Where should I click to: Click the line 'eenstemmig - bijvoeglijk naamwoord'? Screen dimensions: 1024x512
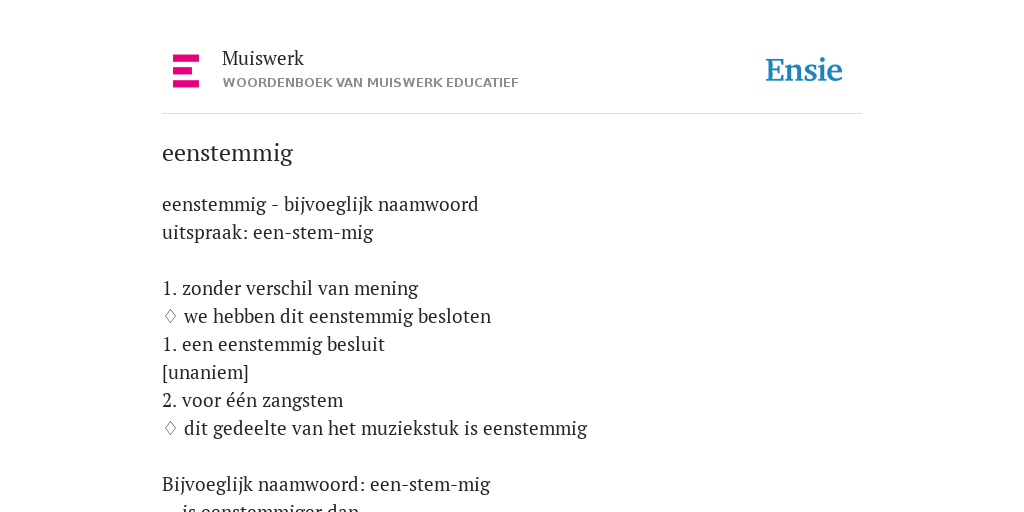pos(320,204)
